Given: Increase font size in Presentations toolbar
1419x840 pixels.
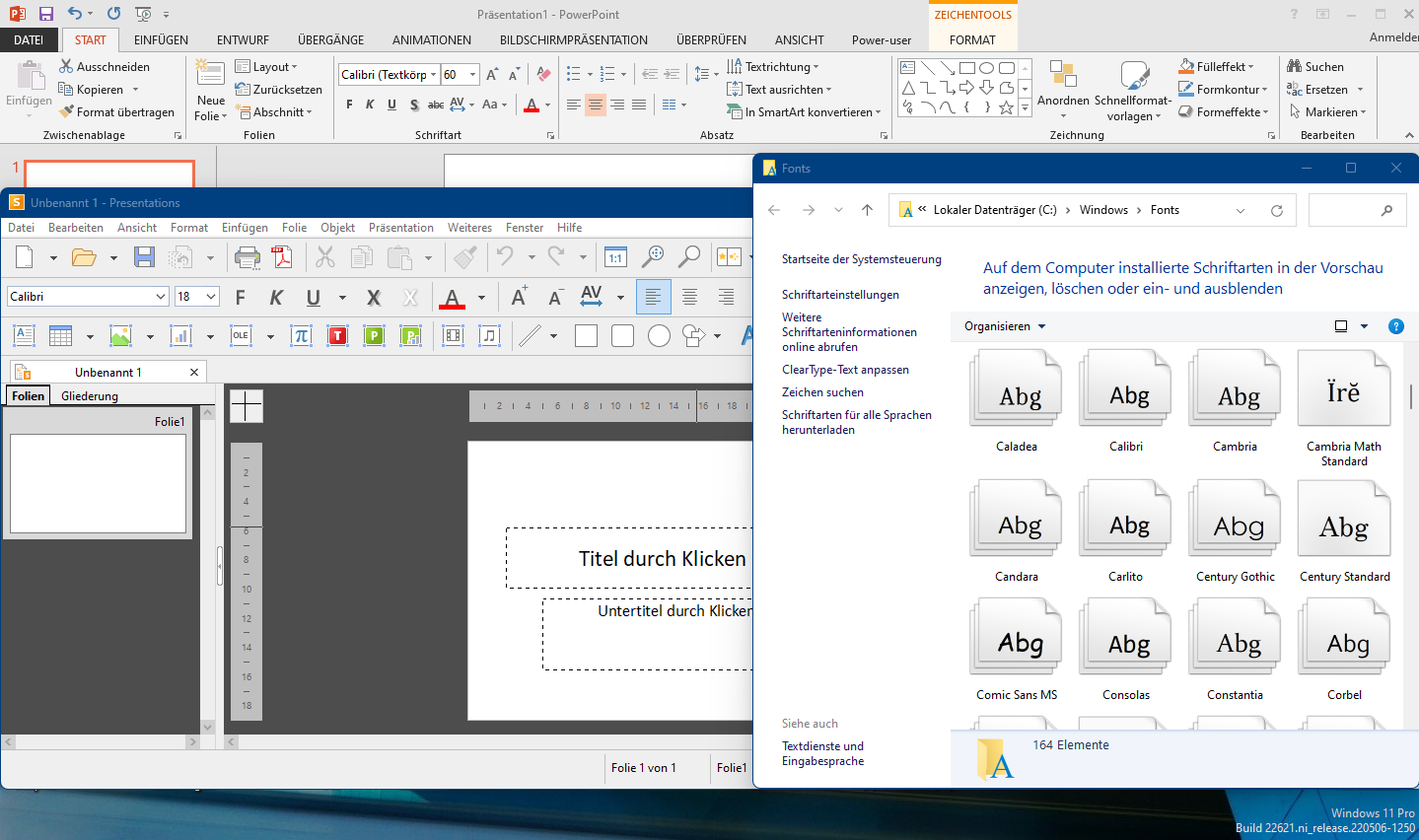Looking at the screenshot, I should tap(519, 297).
